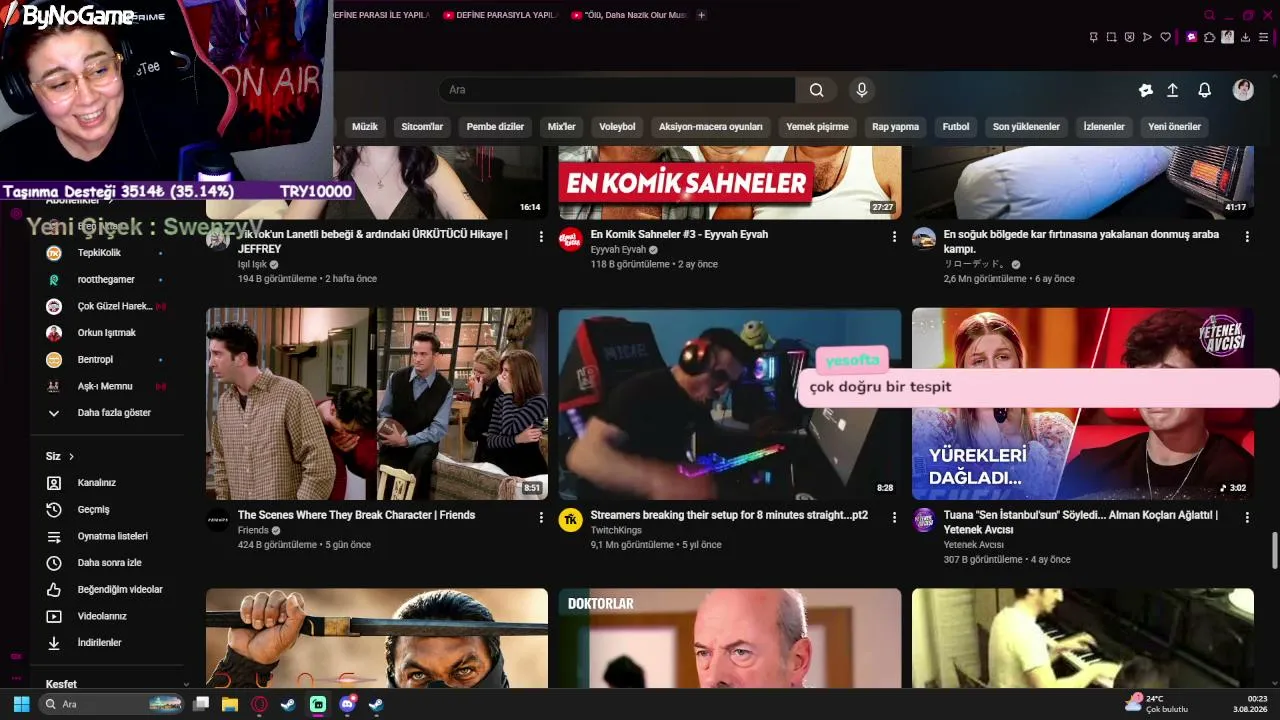Click the star badge icon beside upload
The height and width of the screenshot is (720, 1280).
click(1146, 90)
